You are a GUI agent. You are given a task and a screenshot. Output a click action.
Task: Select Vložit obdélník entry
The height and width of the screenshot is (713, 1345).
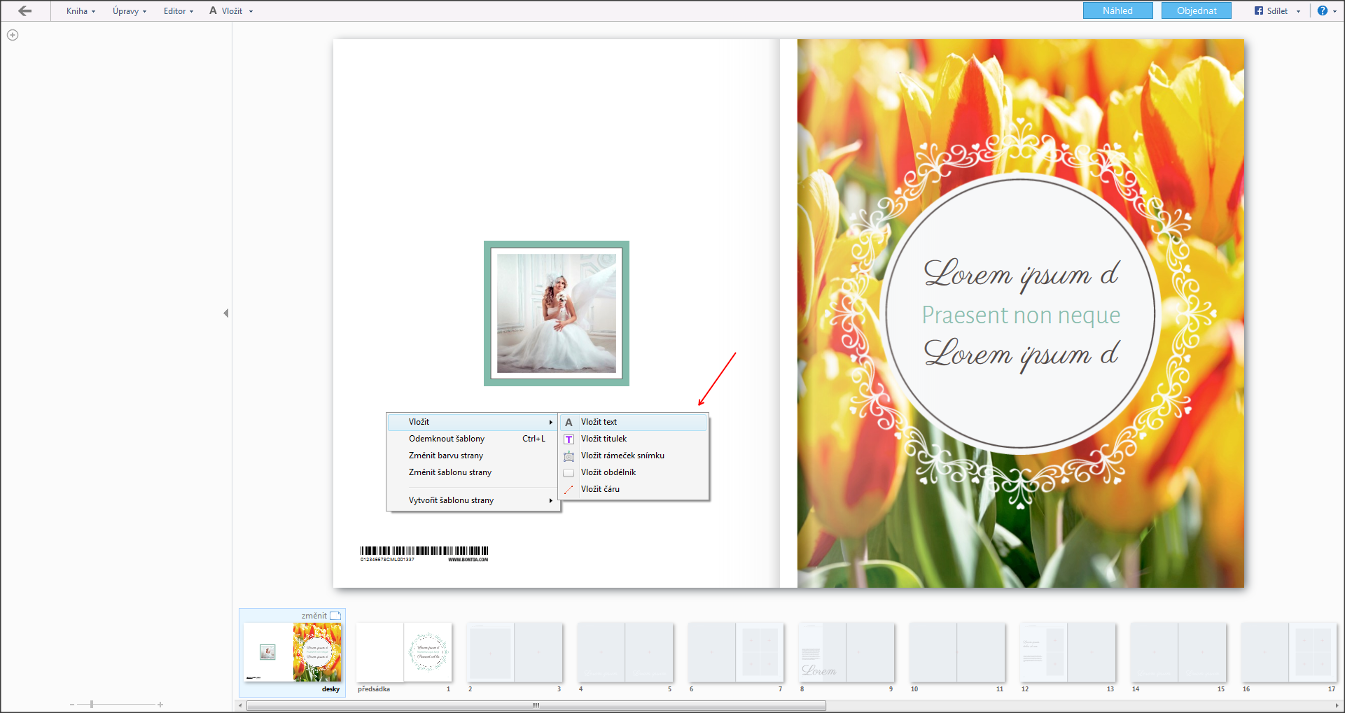pyautogui.click(x=633, y=472)
